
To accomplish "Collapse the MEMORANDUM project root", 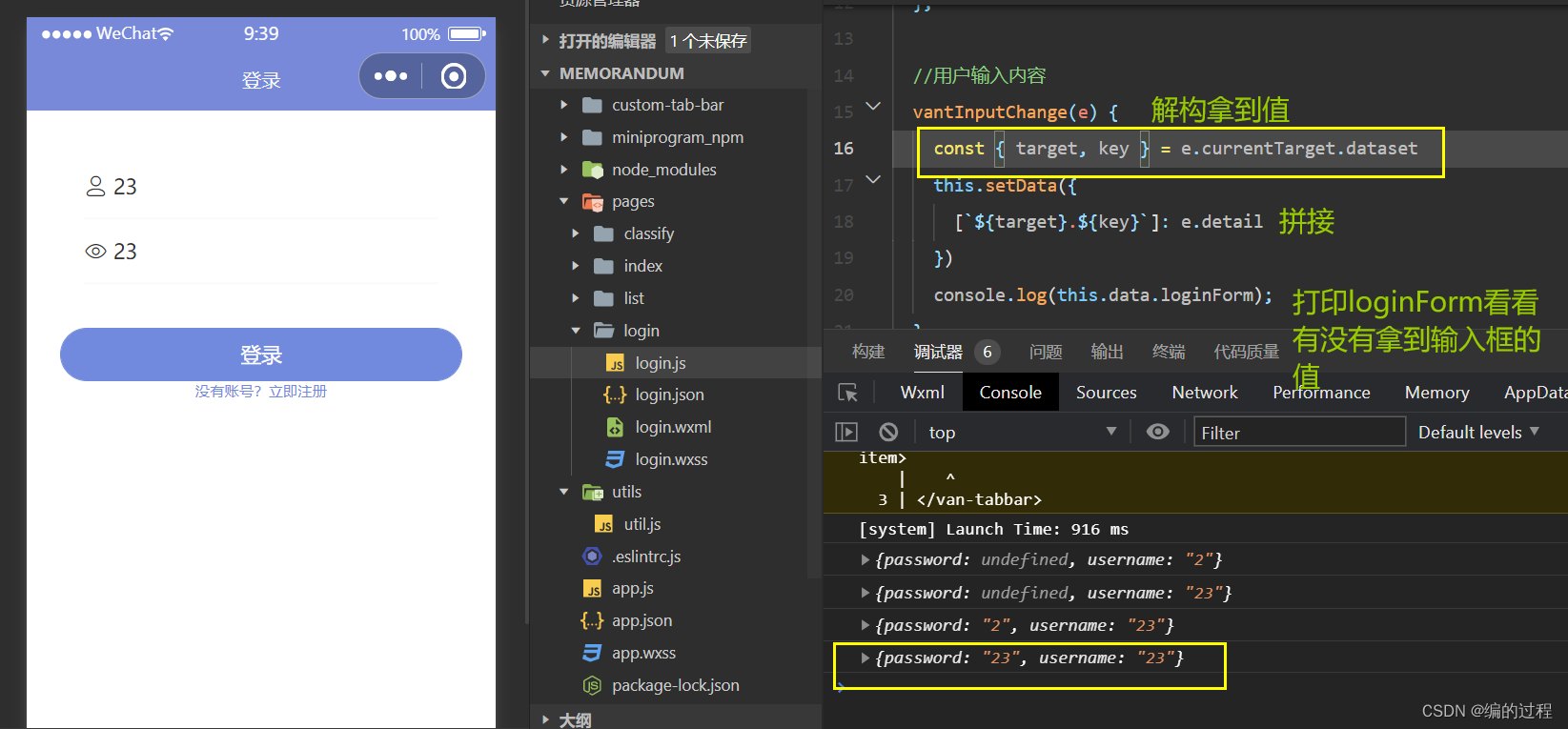I will tap(545, 73).
